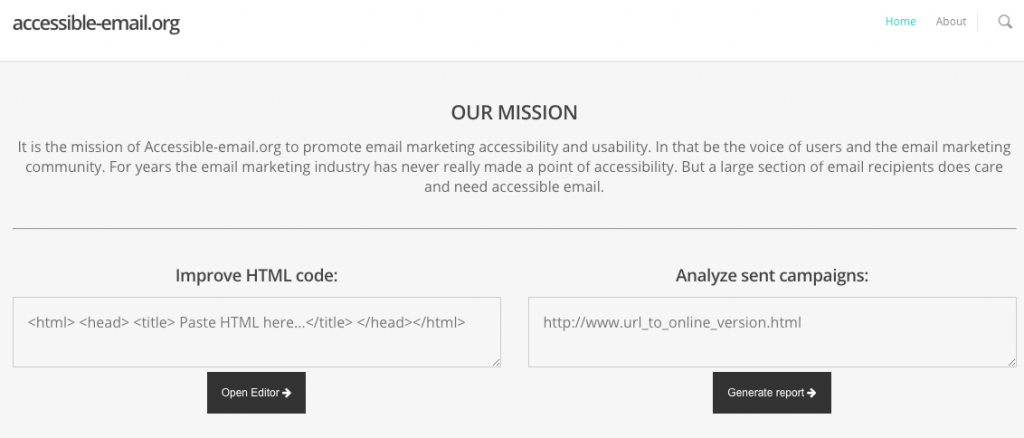Viewport: 1024px width, 438px height.
Task: Open the search magnifier icon
Action: [x=1005, y=22]
